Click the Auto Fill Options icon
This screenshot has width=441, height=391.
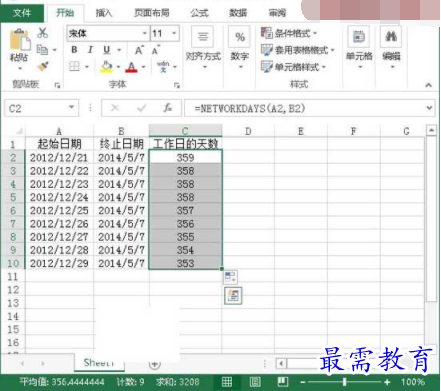pyautogui.click(x=230, y=277)
